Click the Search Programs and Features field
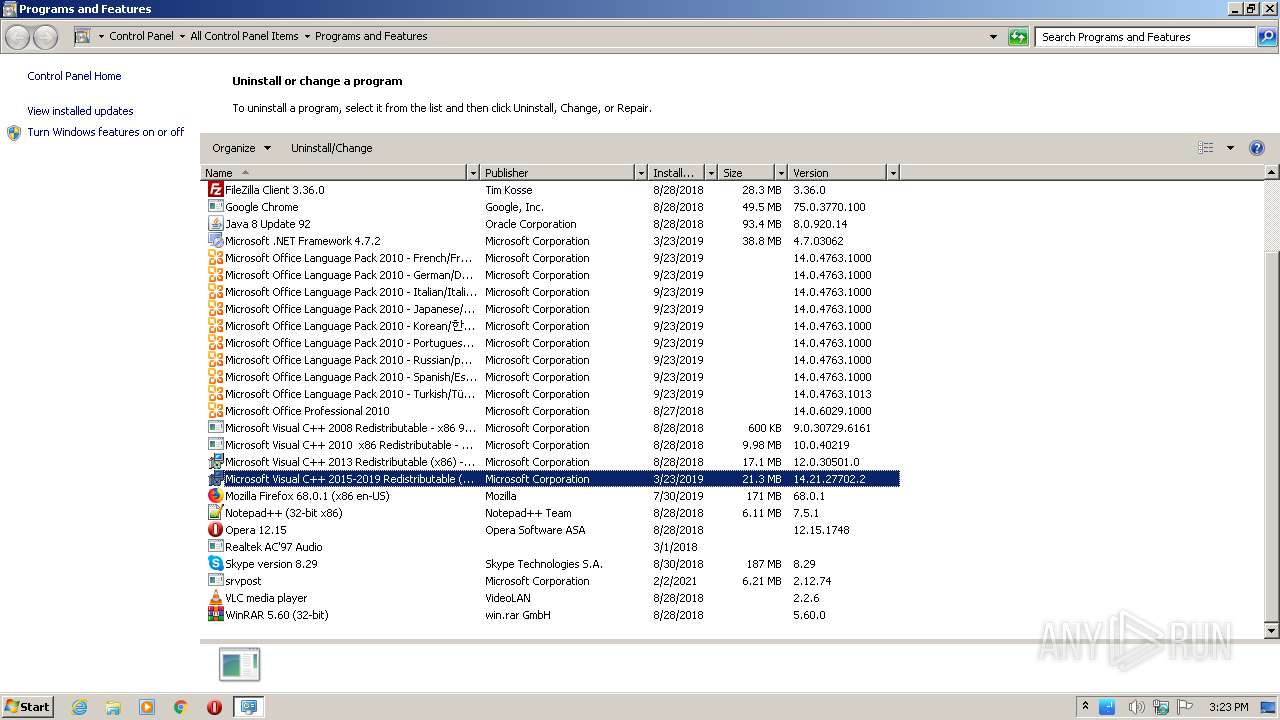This screenshot has width=1280, height=720. [x=1146, y=37]
